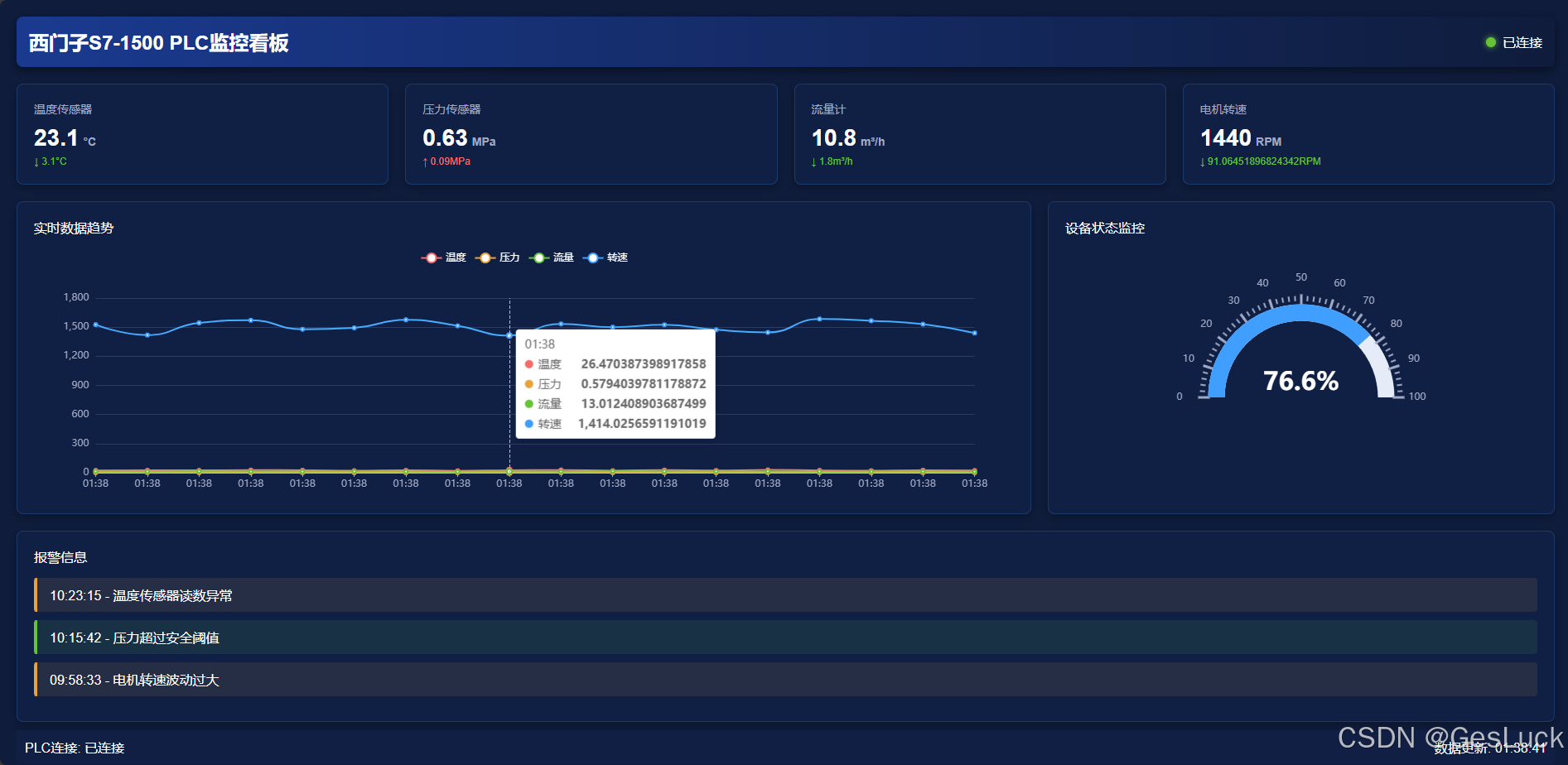Open the 10:15:42 压力超过安全阈值 alarm
This screenshot has width=1568, height=765.
[x=785, y=637]
